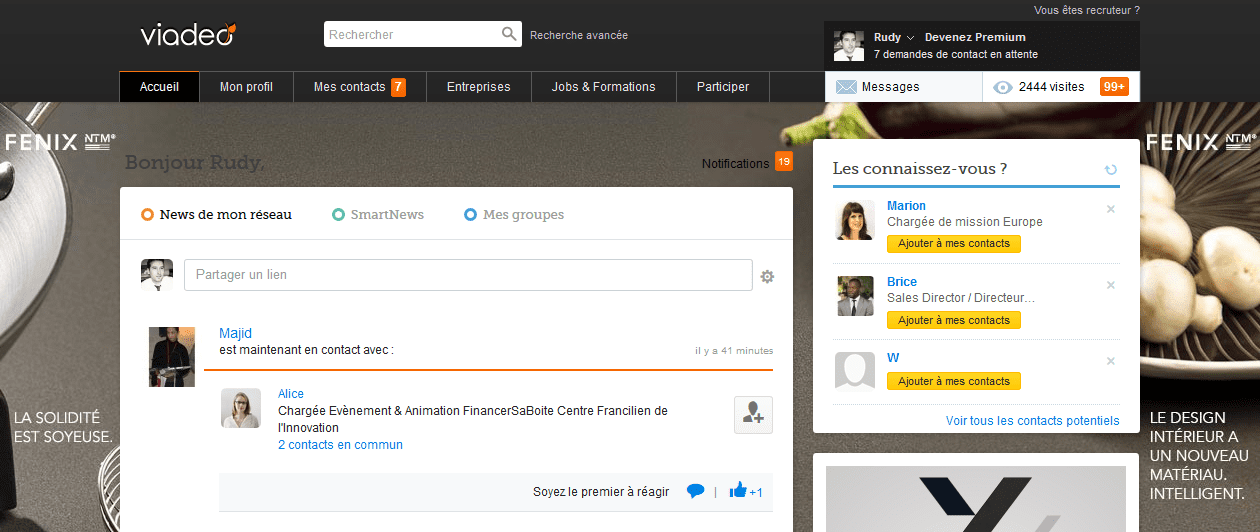Screen dimensions: 1260x532
Task: Dismiss W's contact suggestion
Action: pyautogui.click(x=1110, y=361)
